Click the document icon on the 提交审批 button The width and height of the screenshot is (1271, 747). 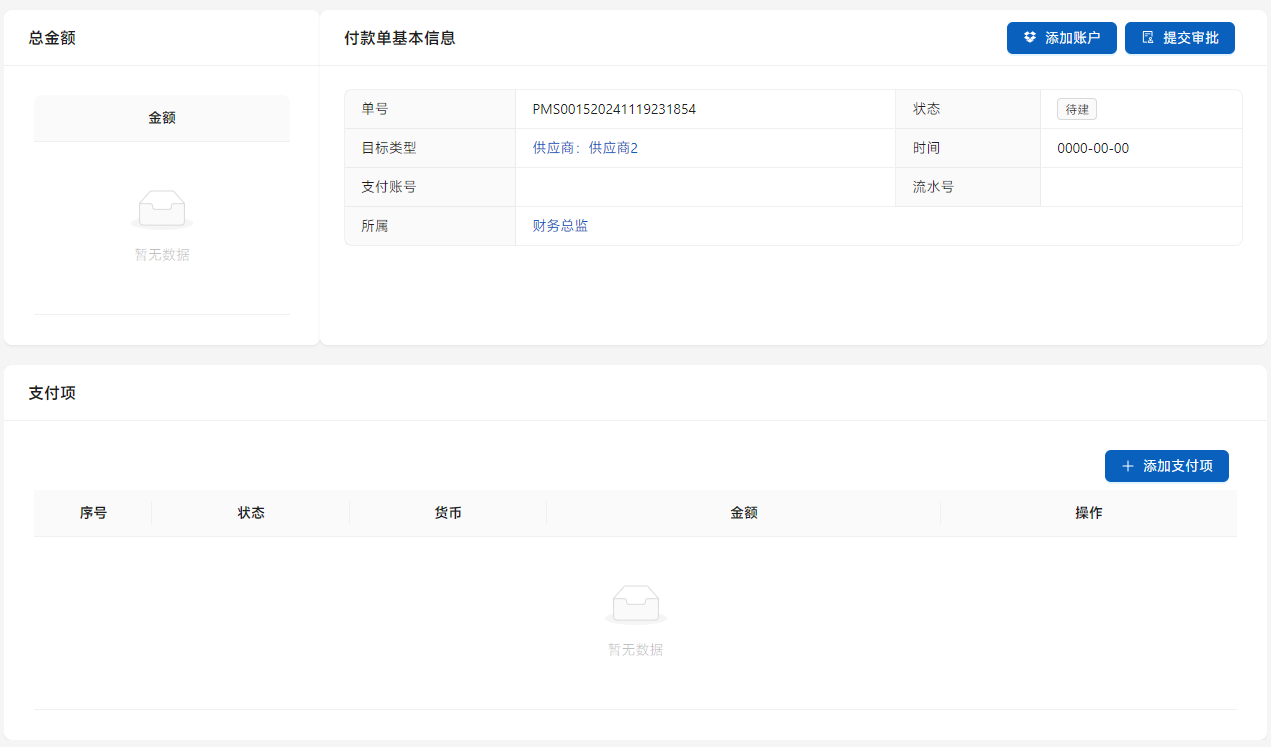(1148, 38)
